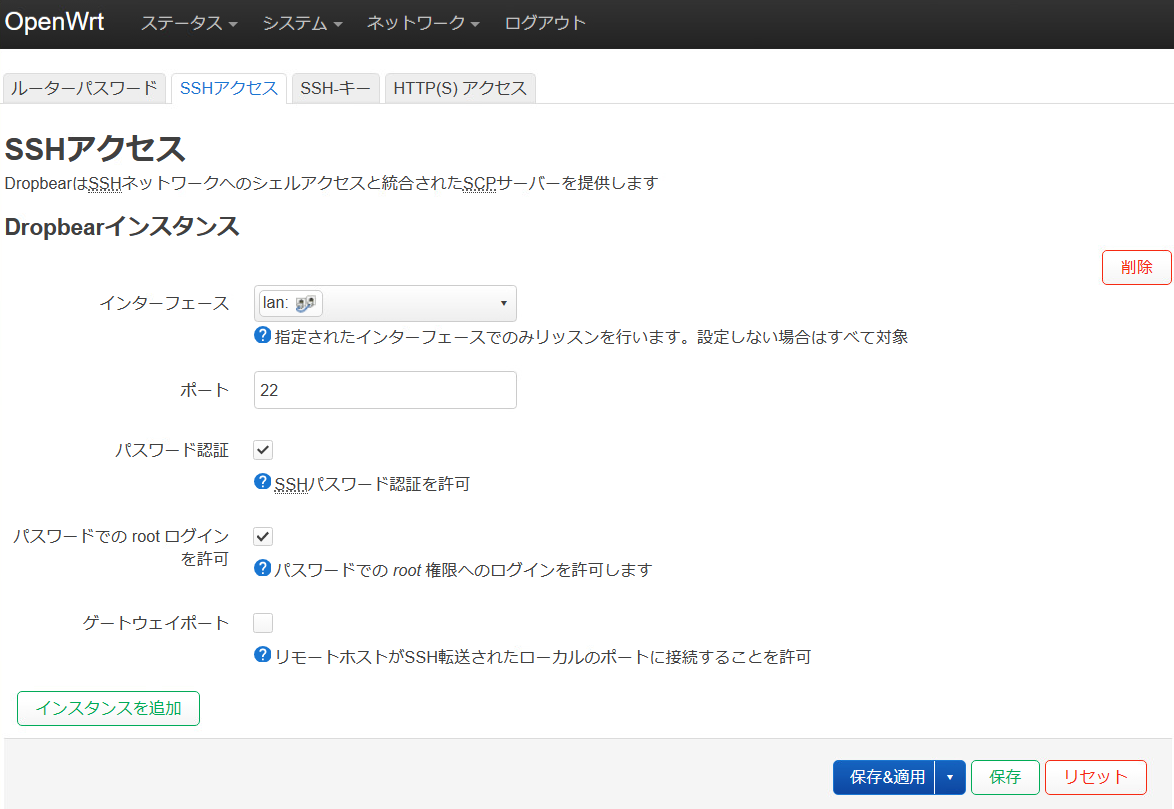Switch to the SSH-キー tab

(x=335, y=88)
